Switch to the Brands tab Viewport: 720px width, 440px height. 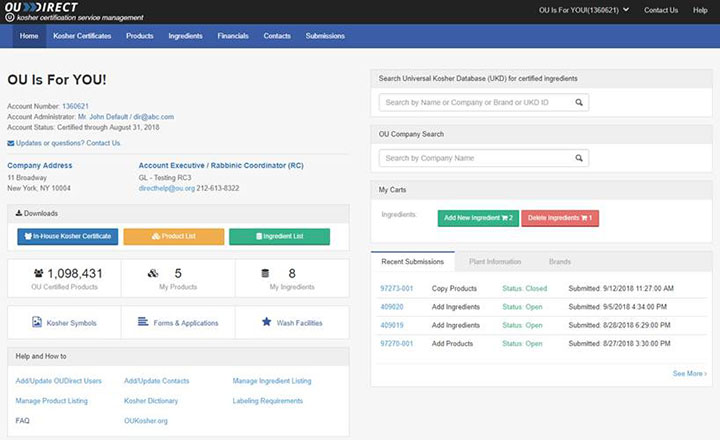(x=560, y=261)
